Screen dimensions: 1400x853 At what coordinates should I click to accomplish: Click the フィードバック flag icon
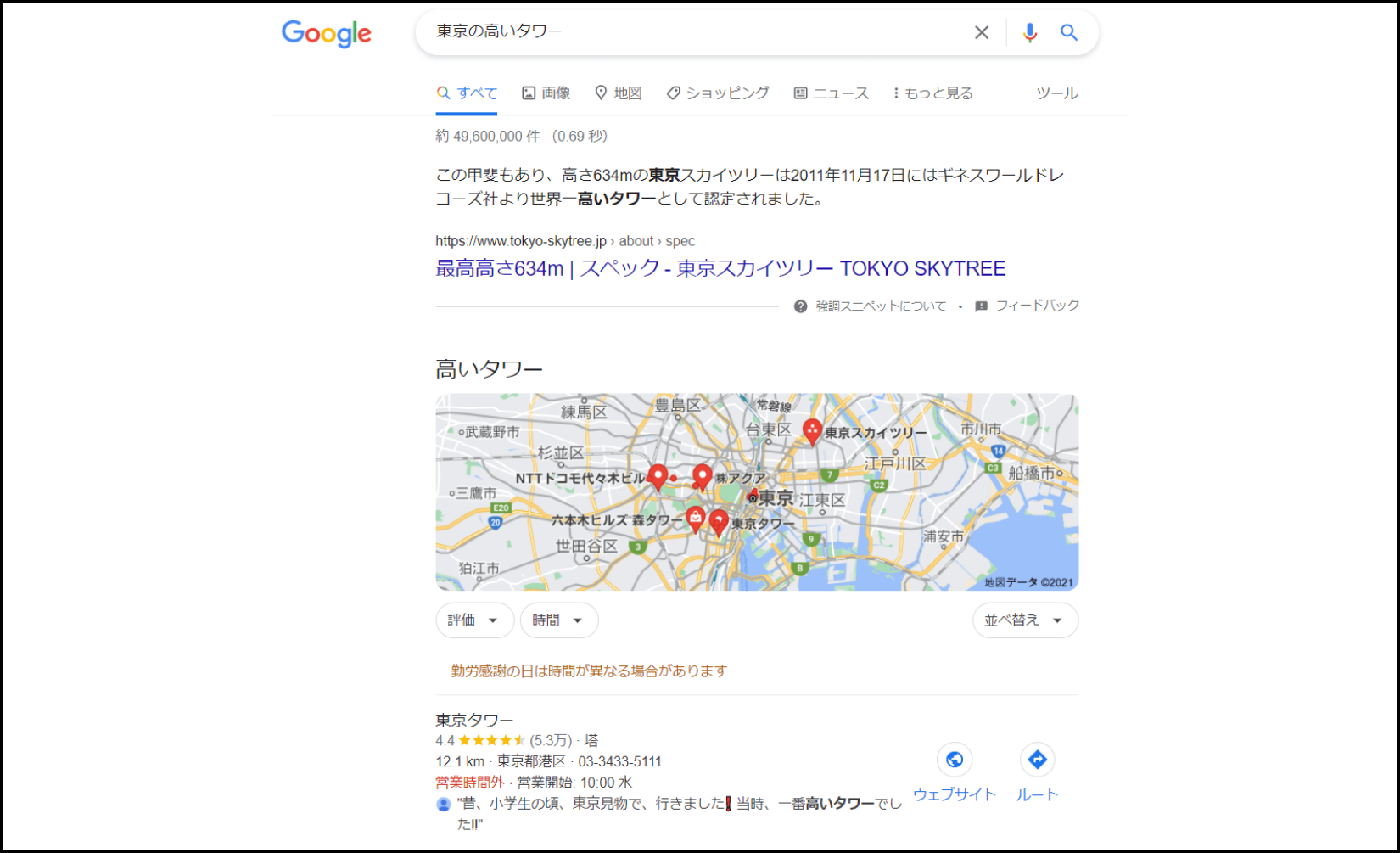981,306
